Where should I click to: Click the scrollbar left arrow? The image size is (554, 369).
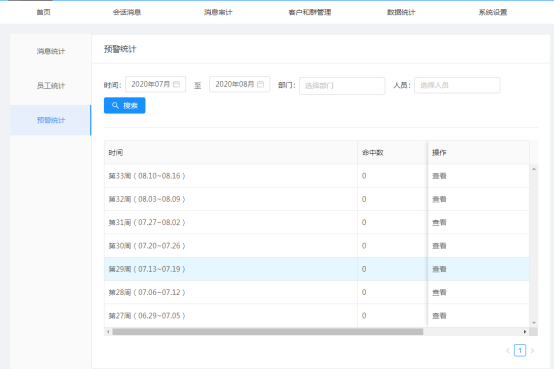click(x=108, y=332)
